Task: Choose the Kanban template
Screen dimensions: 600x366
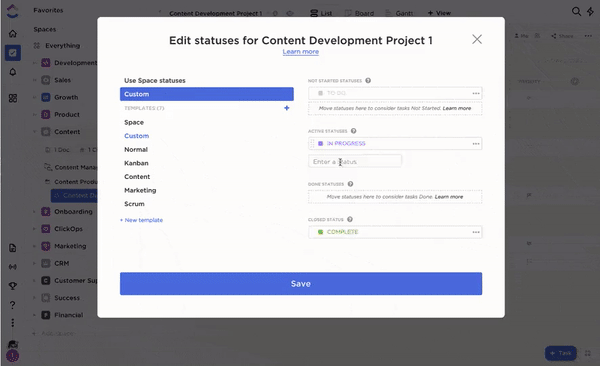Action: (x=136, y=163)
